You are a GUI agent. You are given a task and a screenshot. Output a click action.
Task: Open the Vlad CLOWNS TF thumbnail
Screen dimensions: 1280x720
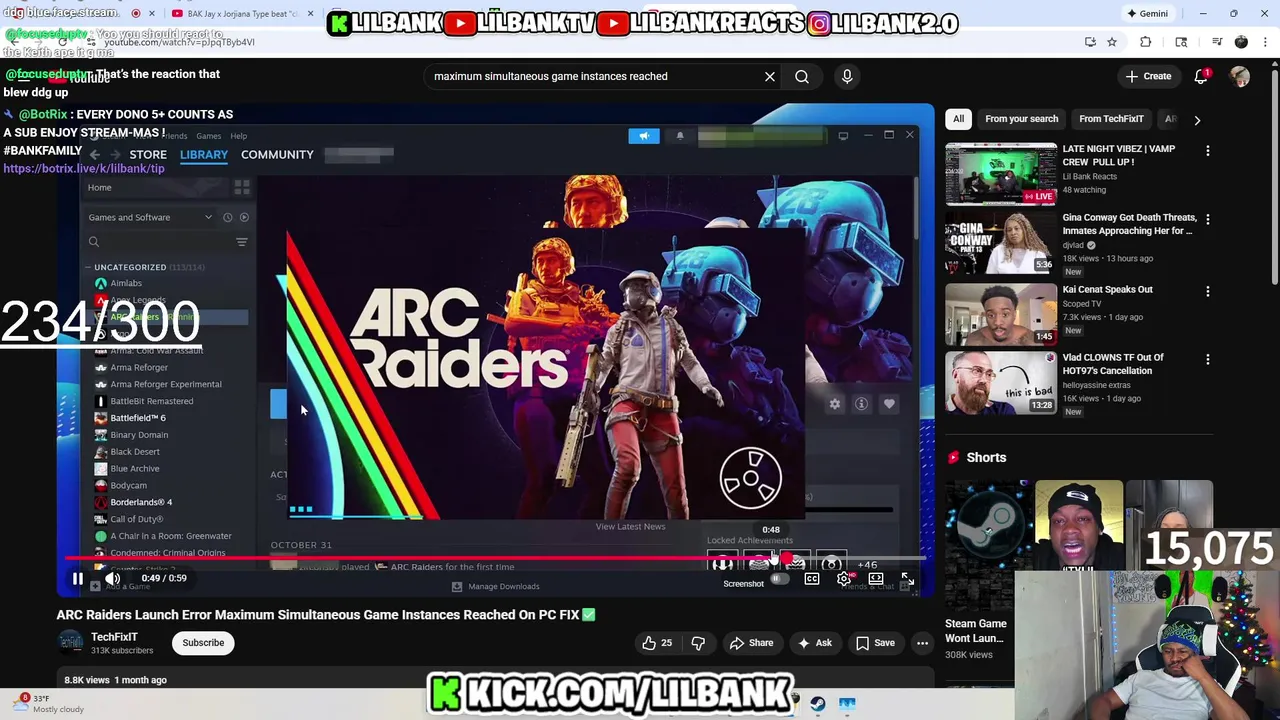pos(1001,381)
